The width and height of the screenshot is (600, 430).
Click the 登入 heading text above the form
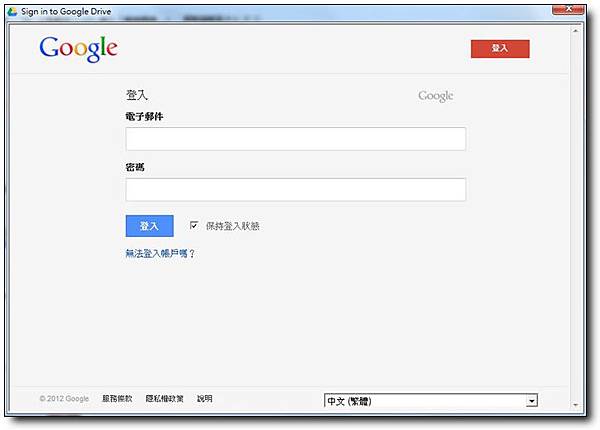[137, 95]
